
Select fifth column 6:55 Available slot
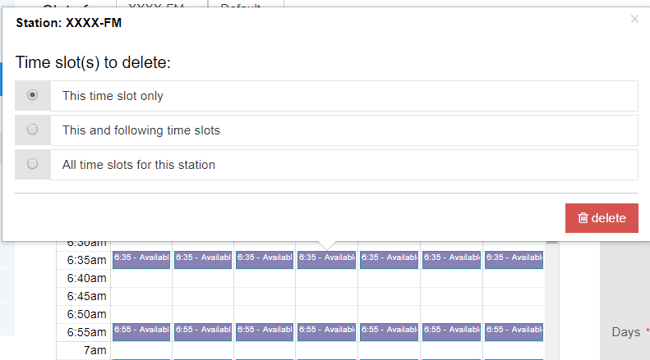[389, 332]
